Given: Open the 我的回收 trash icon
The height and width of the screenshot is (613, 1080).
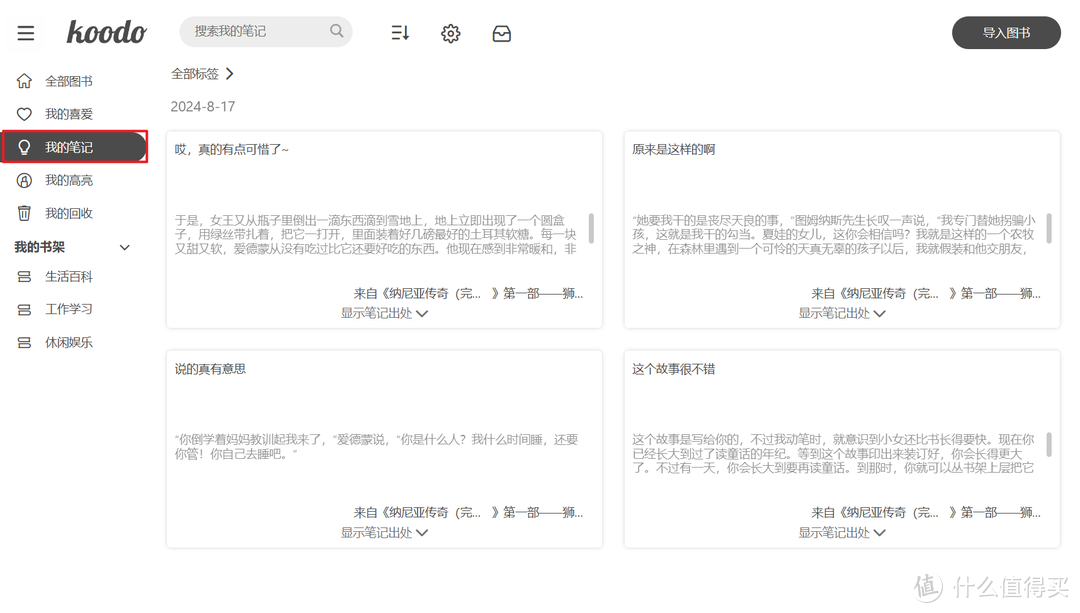Looking at the screenshot, I should [22, 213].
